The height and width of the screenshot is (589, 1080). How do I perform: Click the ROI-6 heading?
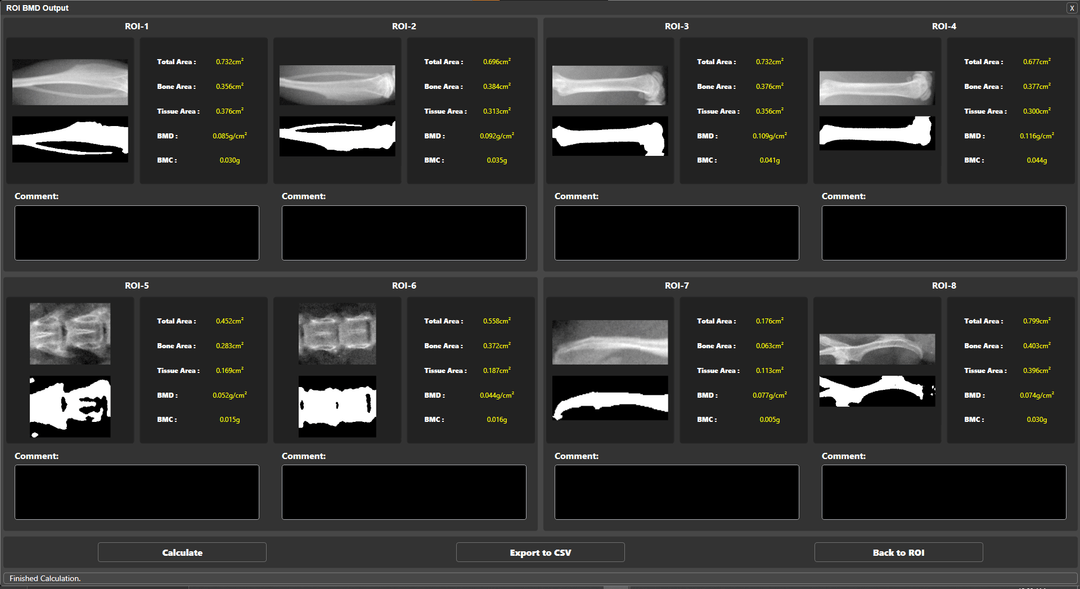point(404,285)
